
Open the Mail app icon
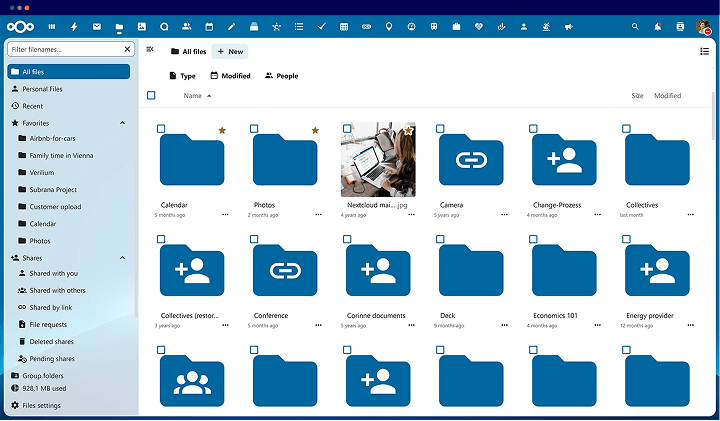point(96,27)
